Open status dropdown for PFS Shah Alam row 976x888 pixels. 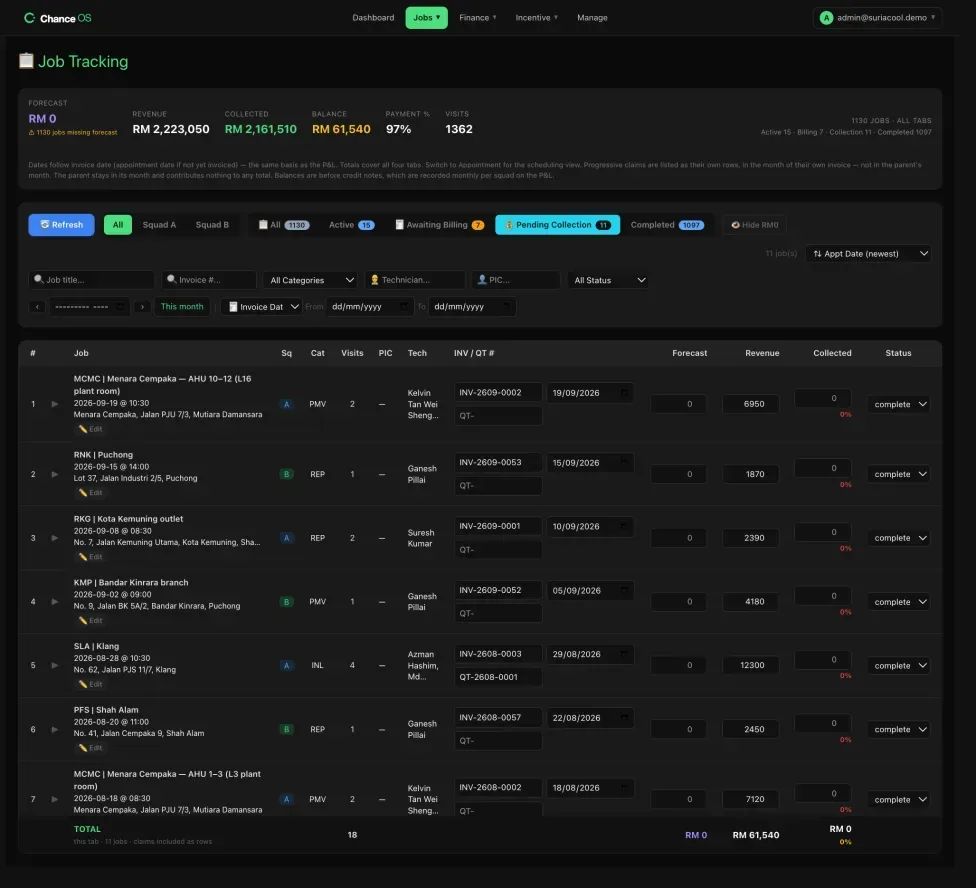899,729
